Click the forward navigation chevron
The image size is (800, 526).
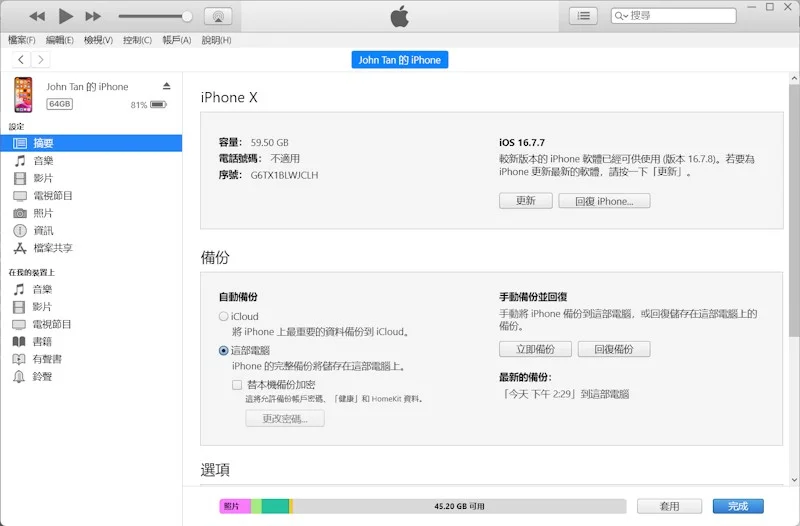pyautogui.click(x=41, y=60)
